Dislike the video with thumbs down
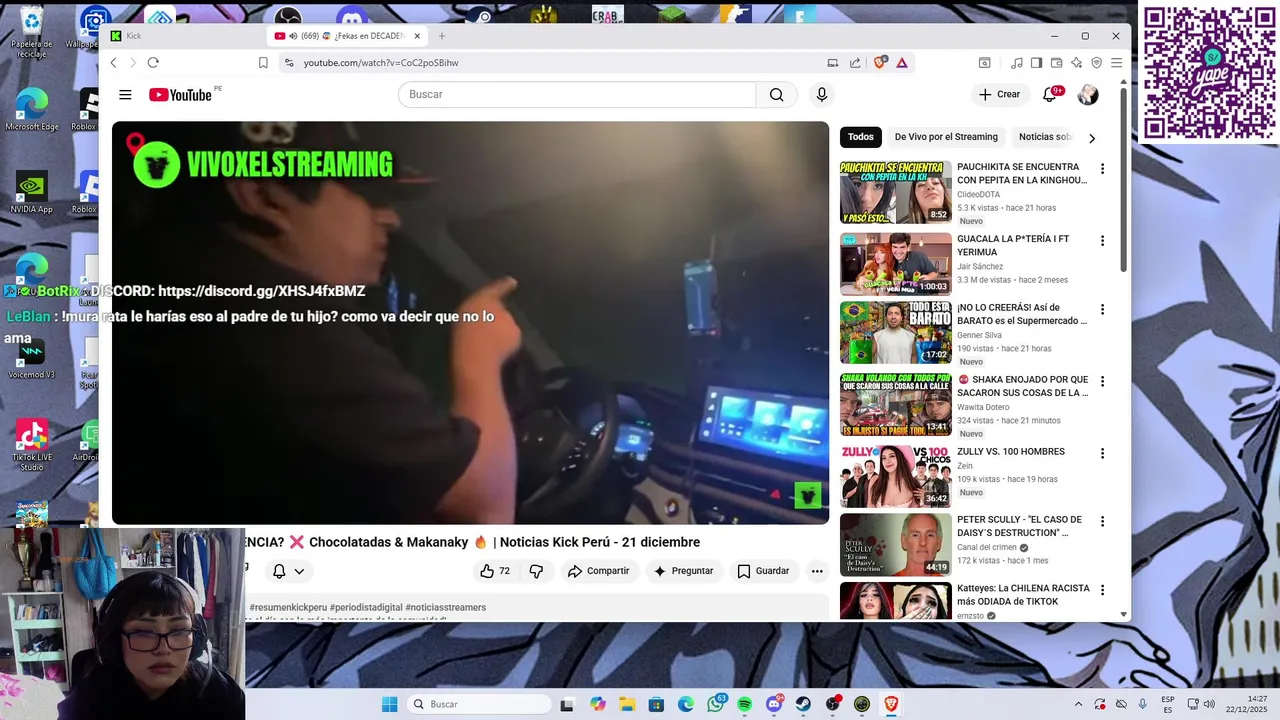This screenshot has height=720, width=1280. 536,571
